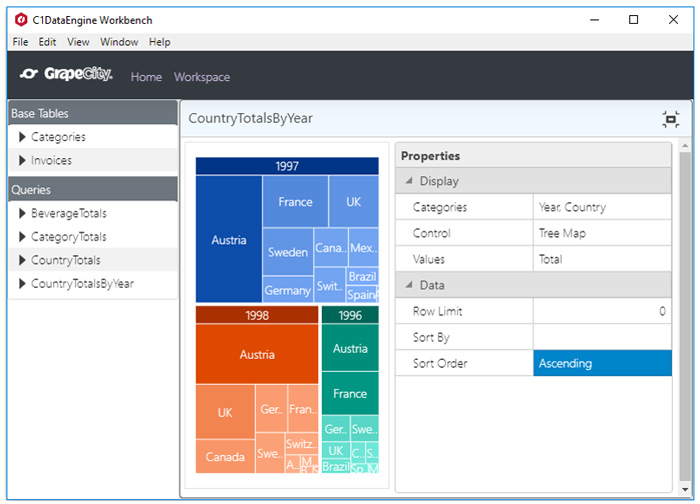Click the Austria tile in 1996

(350, 348)
